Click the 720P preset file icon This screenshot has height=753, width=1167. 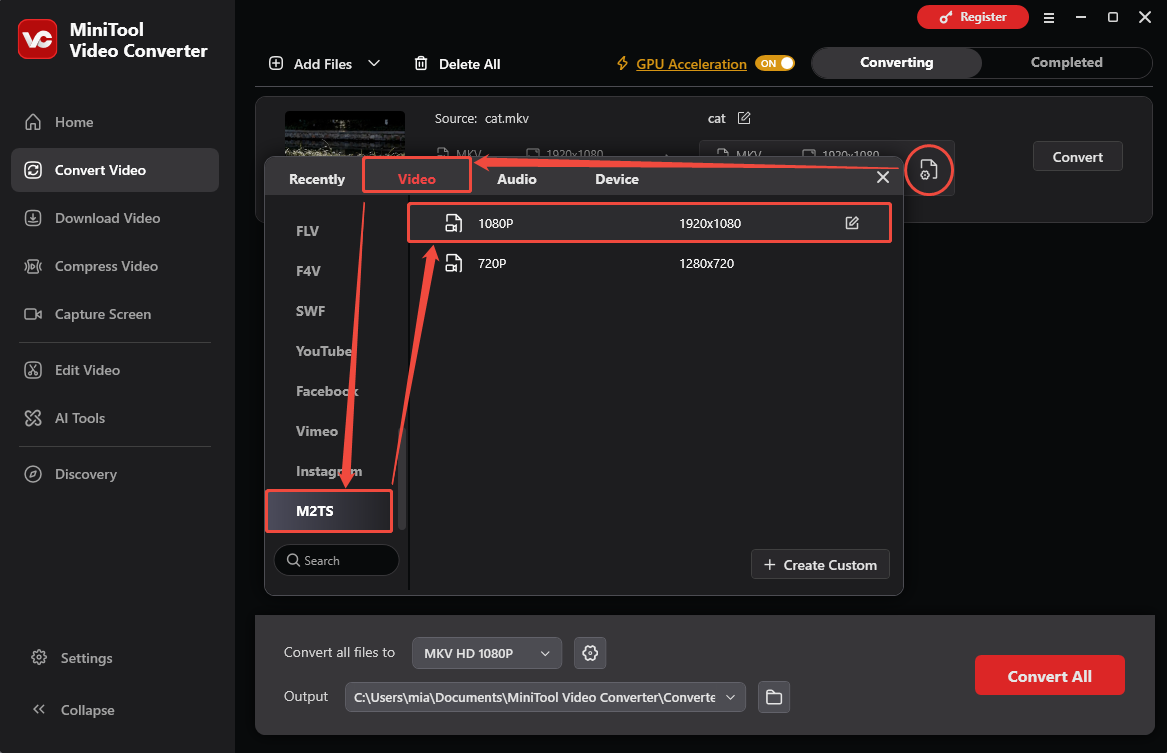pyautogui.click(x=453, y=263)
